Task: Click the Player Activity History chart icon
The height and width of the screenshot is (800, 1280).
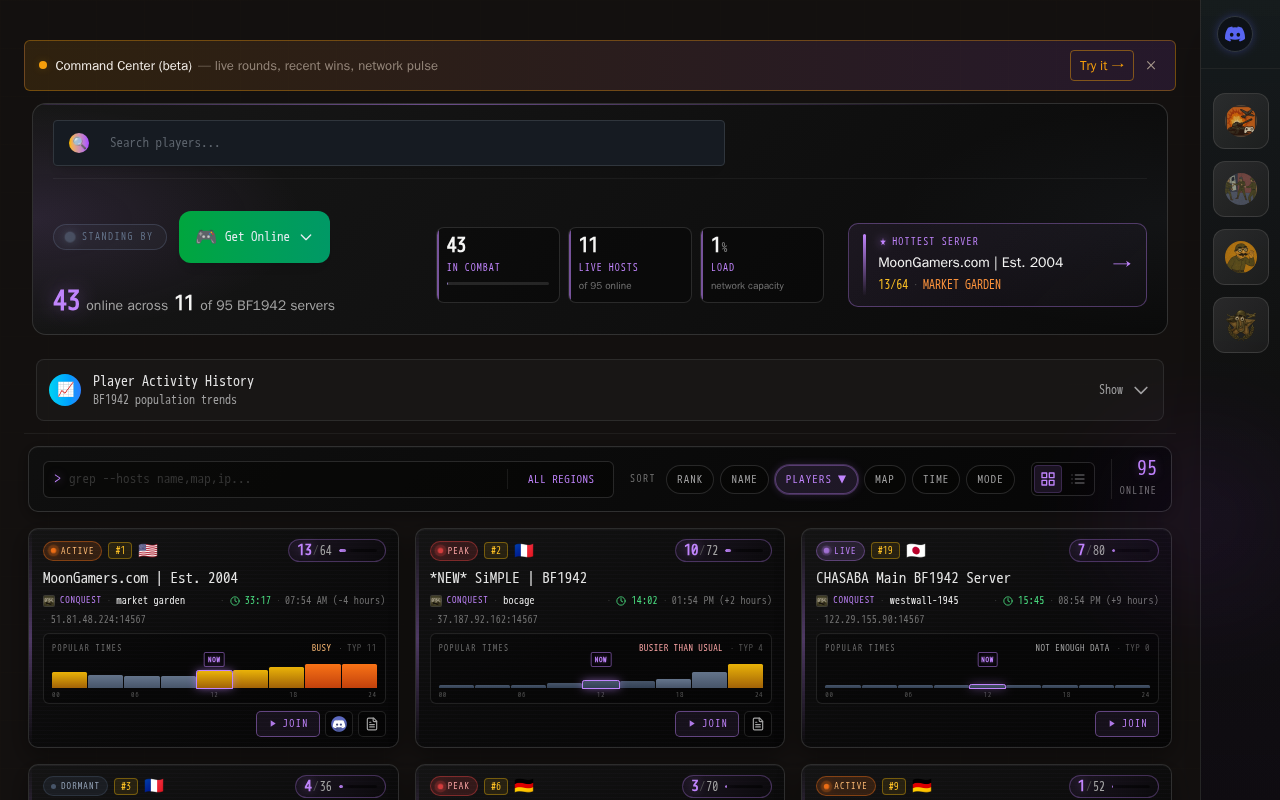Action: [x=65, y=390]
